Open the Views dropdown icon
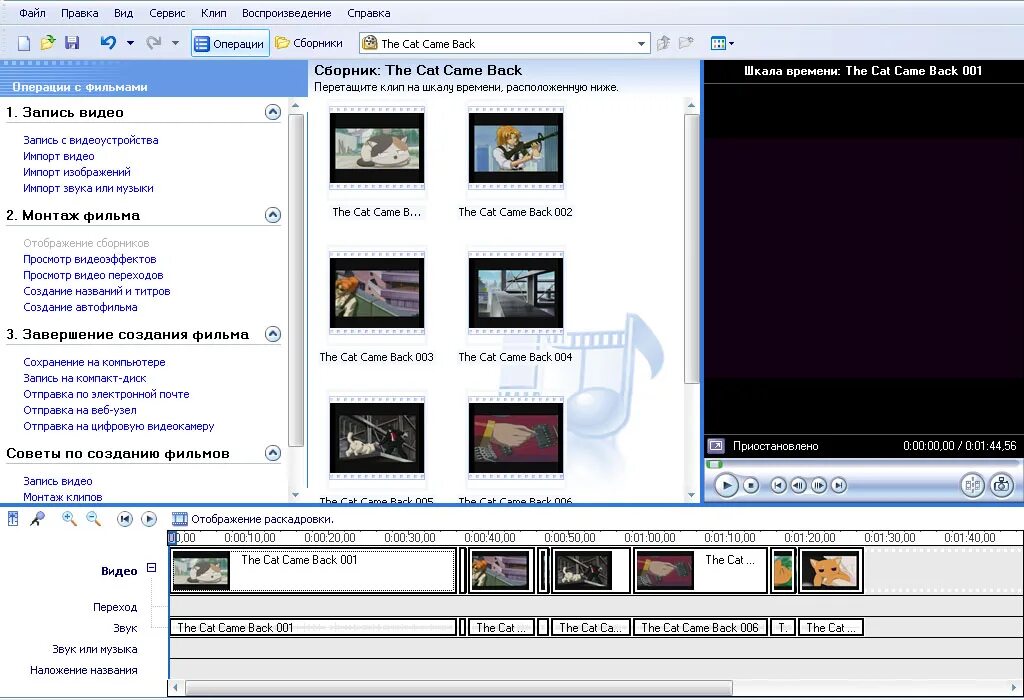 pos(722,44)
